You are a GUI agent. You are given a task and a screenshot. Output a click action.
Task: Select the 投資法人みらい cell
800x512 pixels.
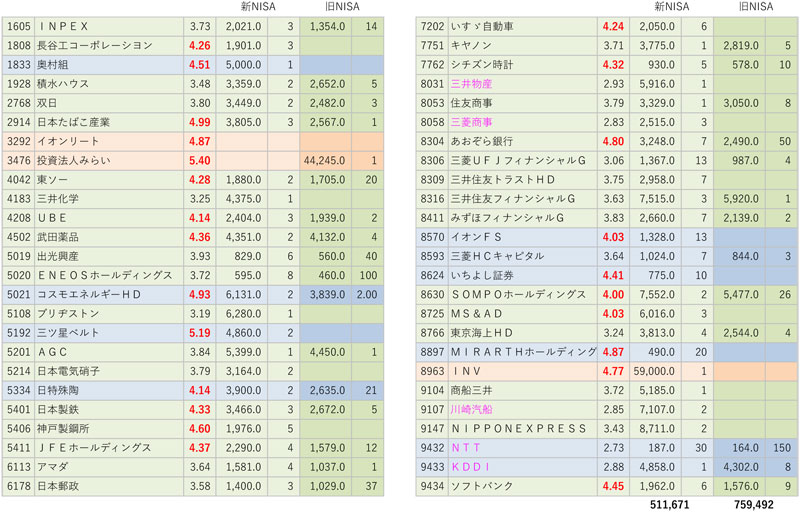tap(109, 161)
